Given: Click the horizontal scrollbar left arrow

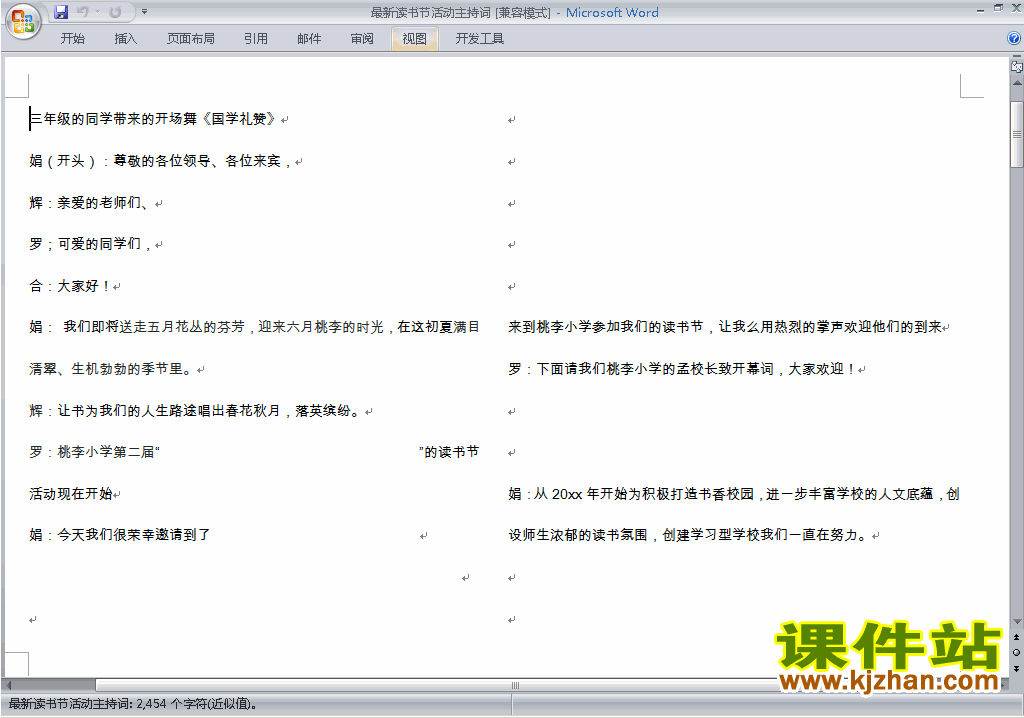Looking at the screenshot, I should pos(8,685).
